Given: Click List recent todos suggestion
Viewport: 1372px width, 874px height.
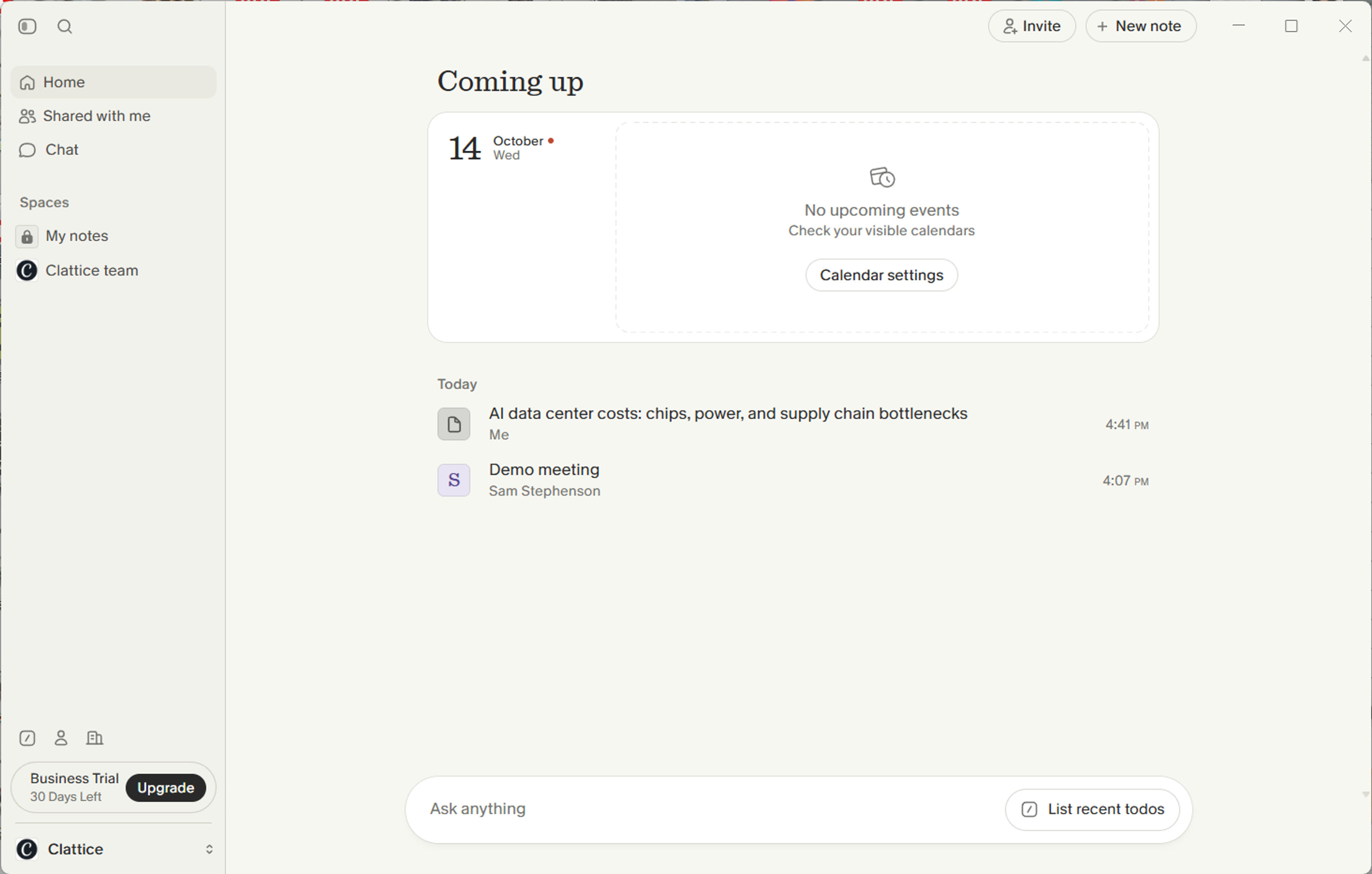Looking at the screenshot, I should (1092, 809).
